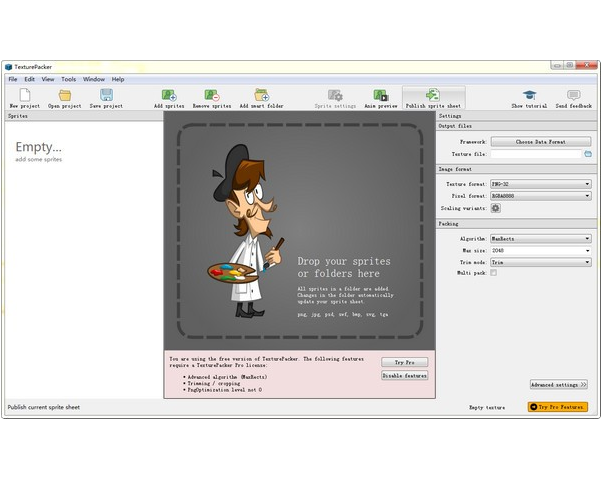Open the Tools menu
This screenshot has height=480, width=604.
coord(69,79)
